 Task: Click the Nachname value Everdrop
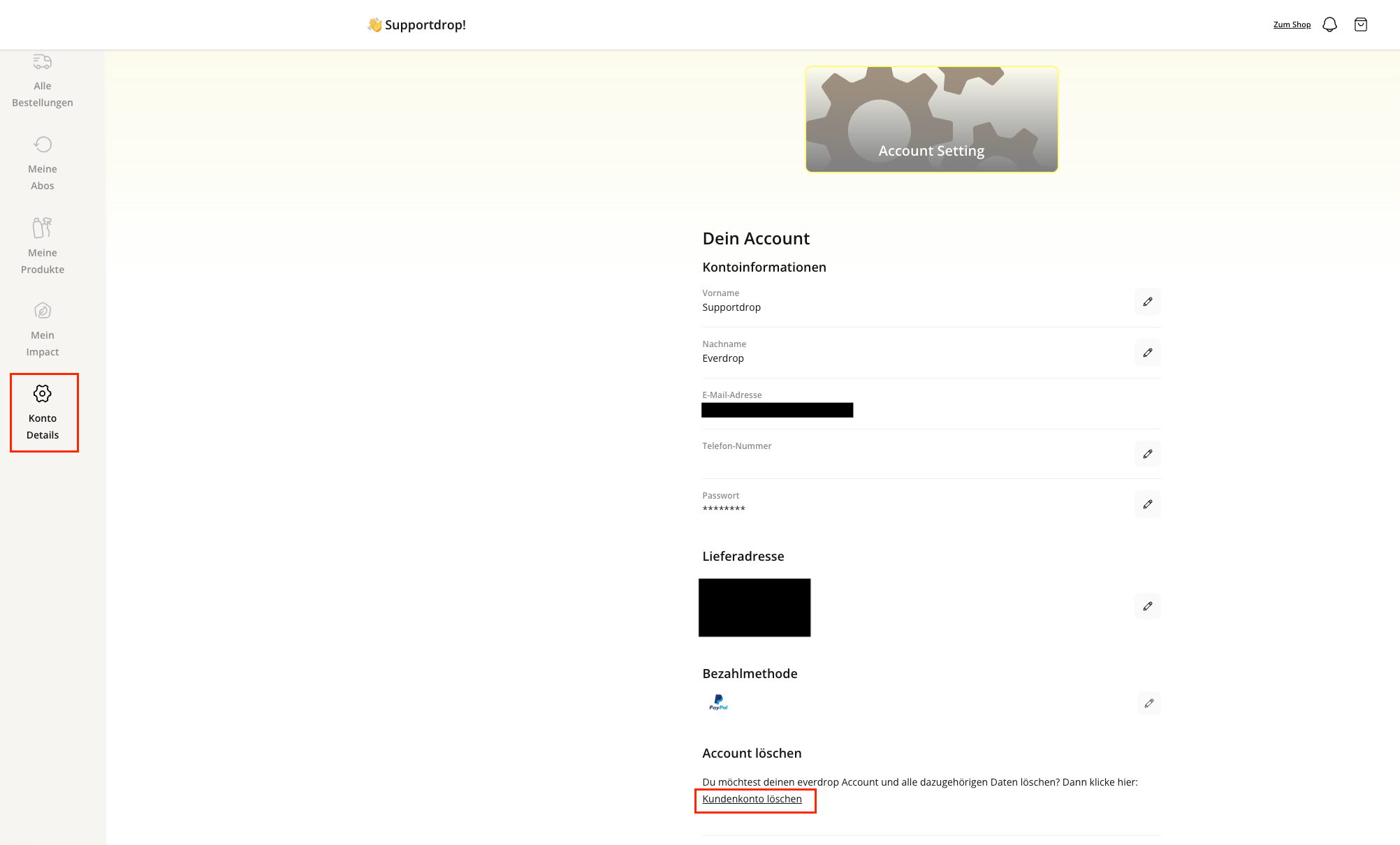723,358
